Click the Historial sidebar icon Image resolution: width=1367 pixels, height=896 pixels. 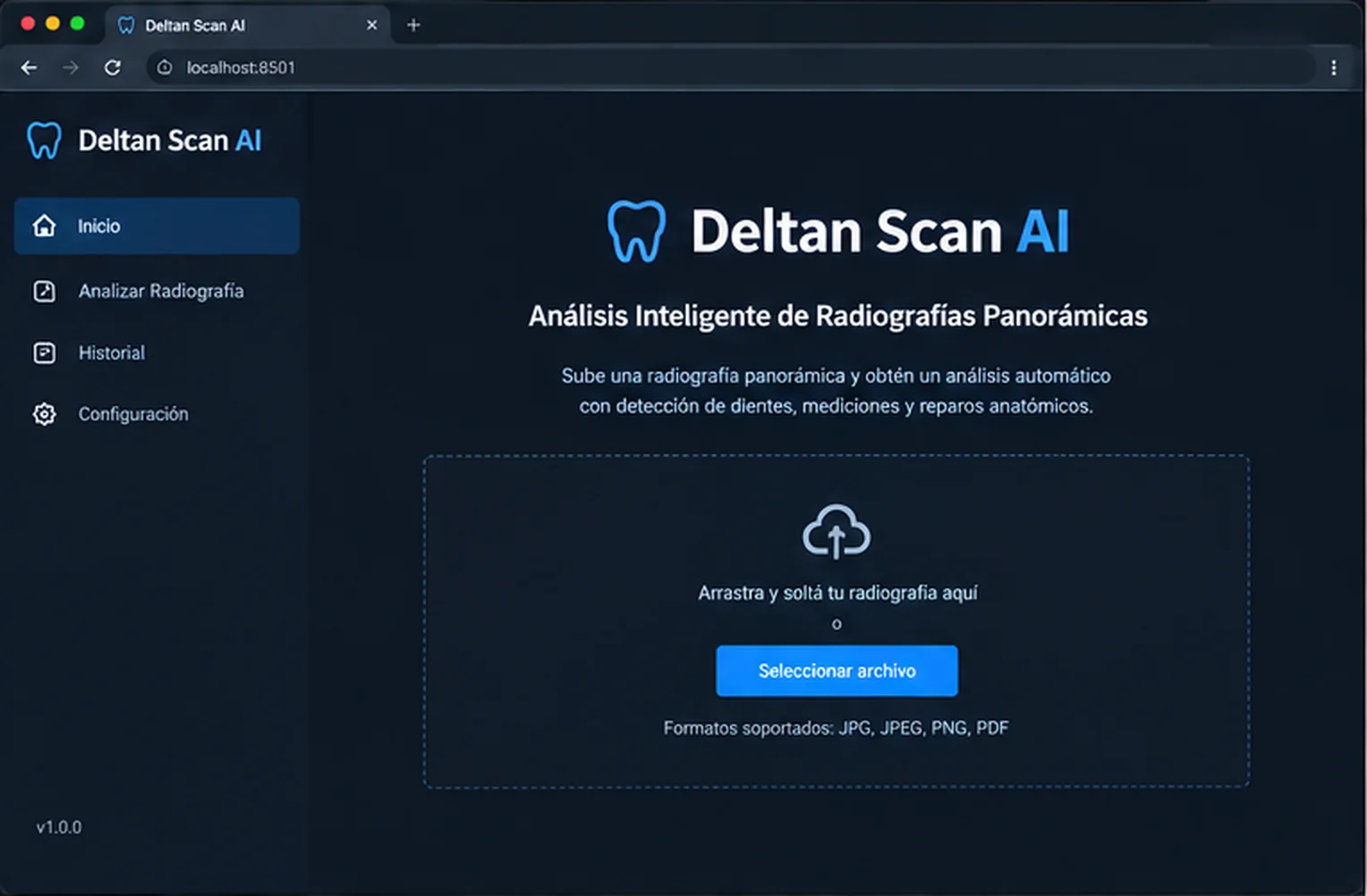44,353
